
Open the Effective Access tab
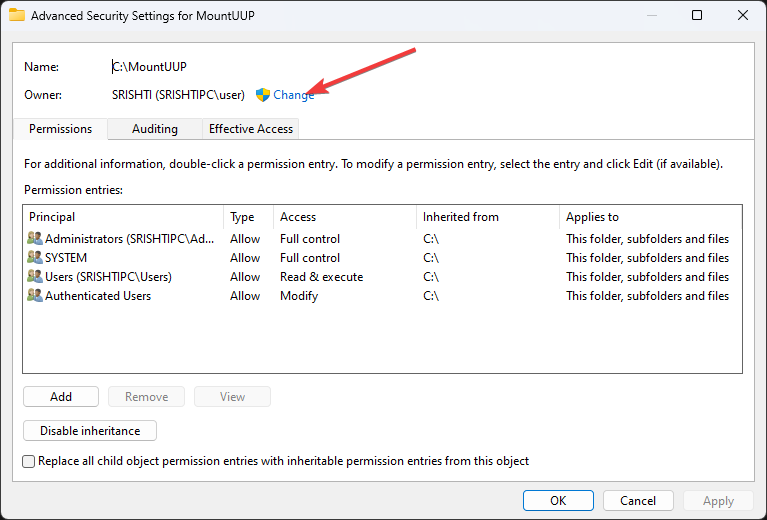coord(250,129)
